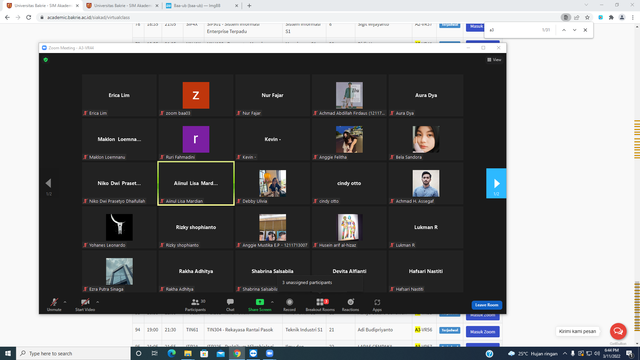The width and height of the screenshot is (640, 360).
Task: Open share options arrow beside Share Screen
Action: pos(272,302)
